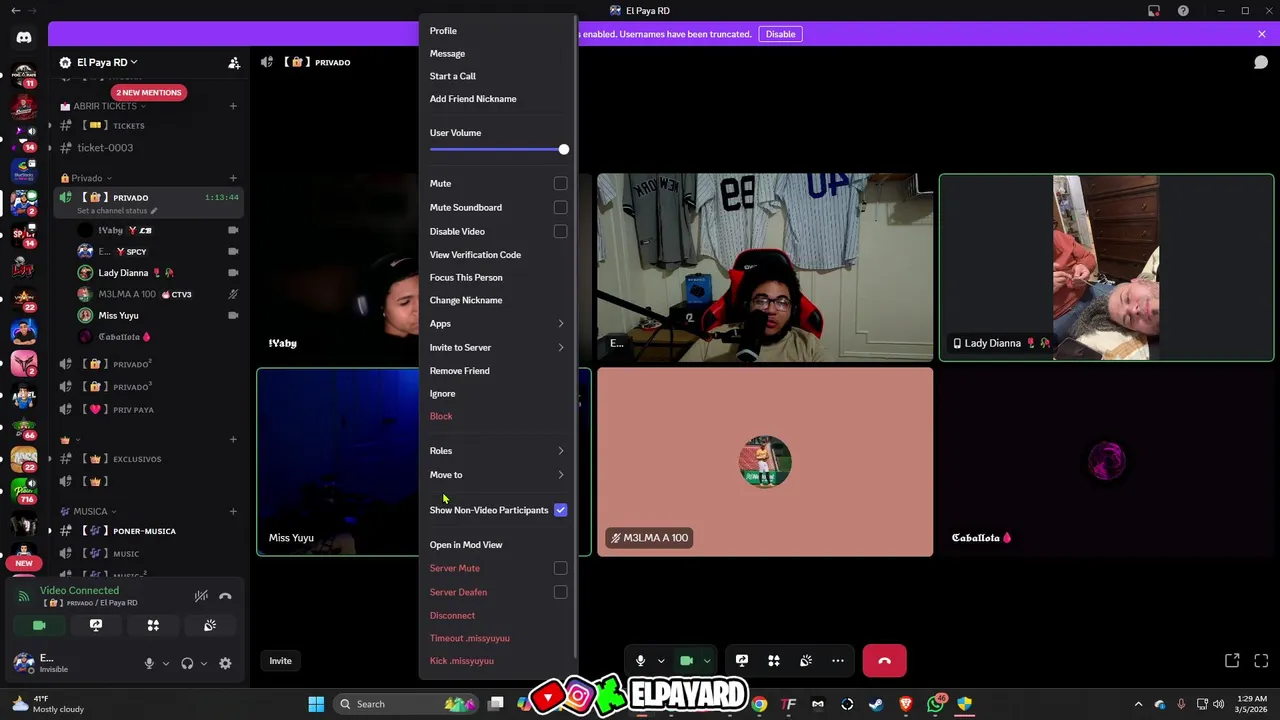Turn off camera in call control bar

tap(686, 661)
